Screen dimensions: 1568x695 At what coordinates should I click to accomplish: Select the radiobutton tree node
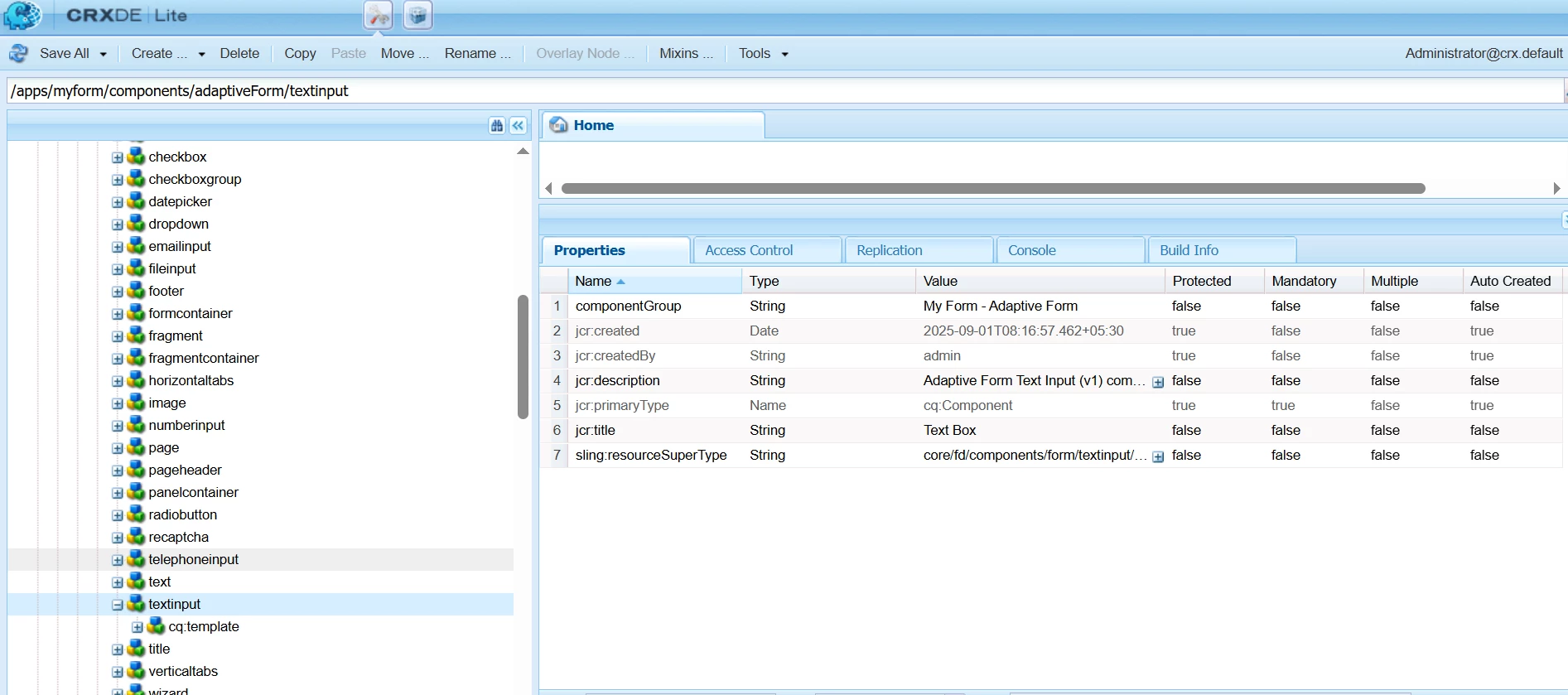pos(182,514)
